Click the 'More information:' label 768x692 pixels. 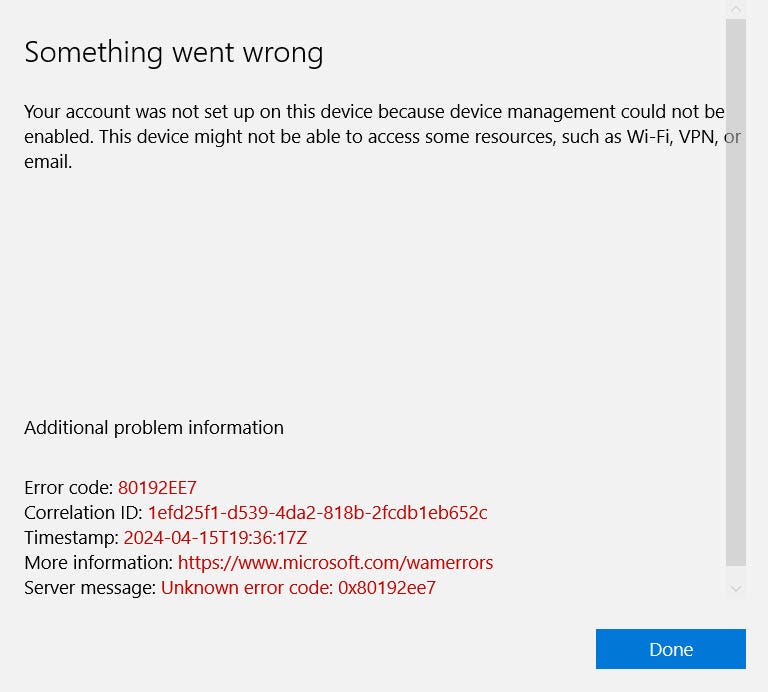click(x=98, y=563)
